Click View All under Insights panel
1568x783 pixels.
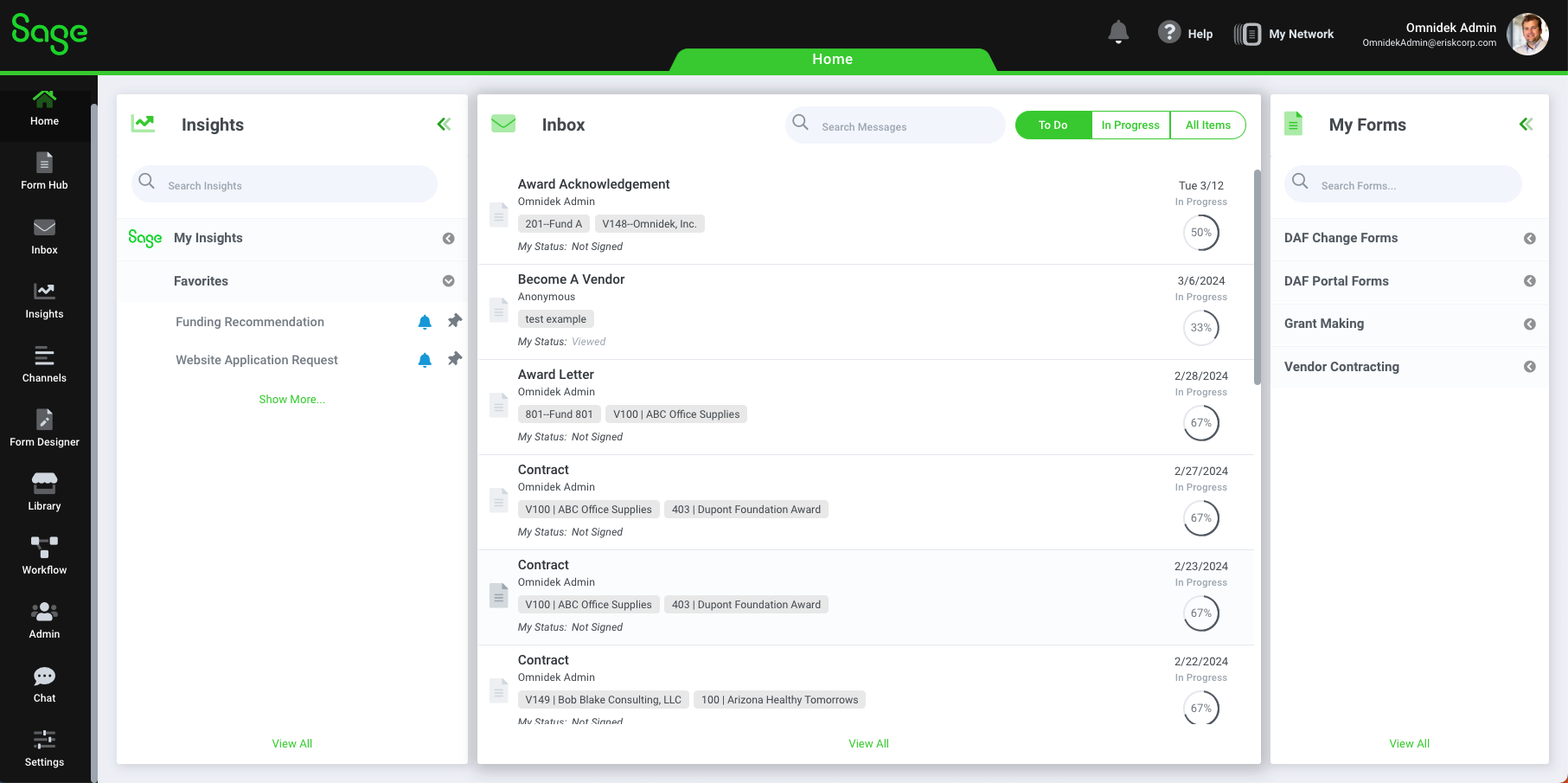(292, 744)
